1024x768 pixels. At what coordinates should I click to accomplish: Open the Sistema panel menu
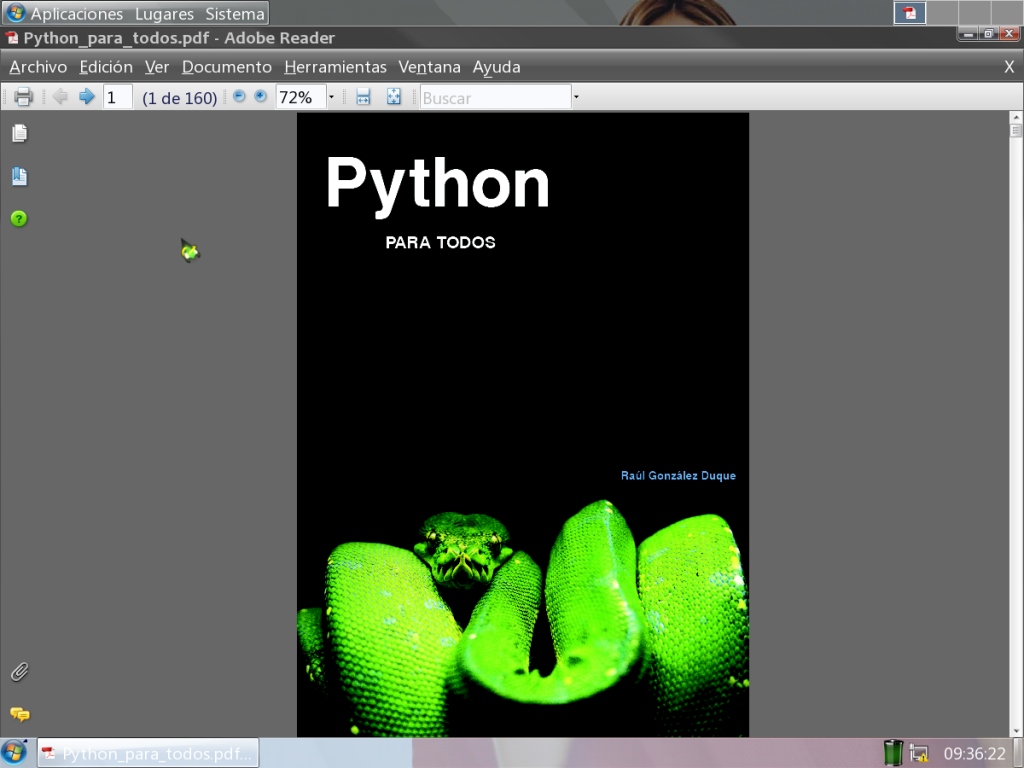(235, 14)
